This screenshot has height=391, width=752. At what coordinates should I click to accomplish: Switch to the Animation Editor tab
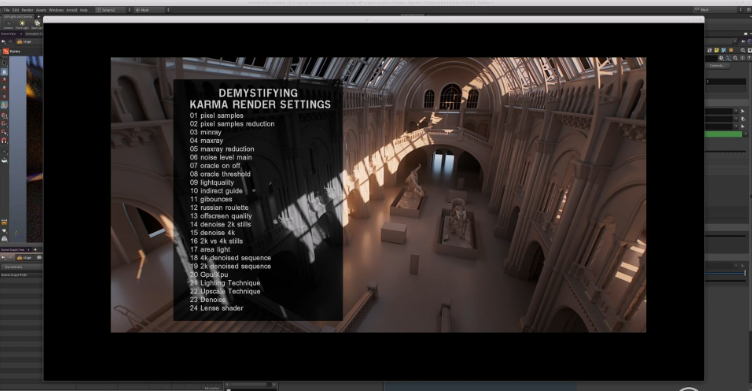point(34,34)
